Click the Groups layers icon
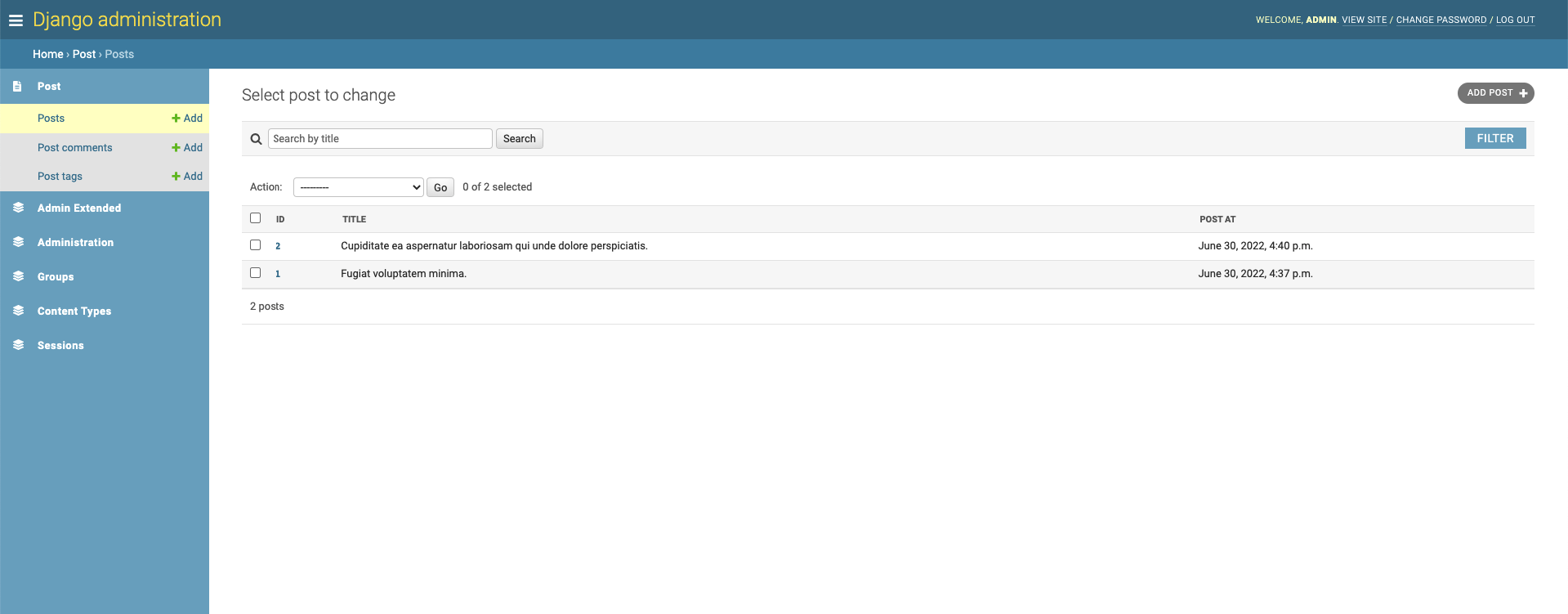 [18, 276]
